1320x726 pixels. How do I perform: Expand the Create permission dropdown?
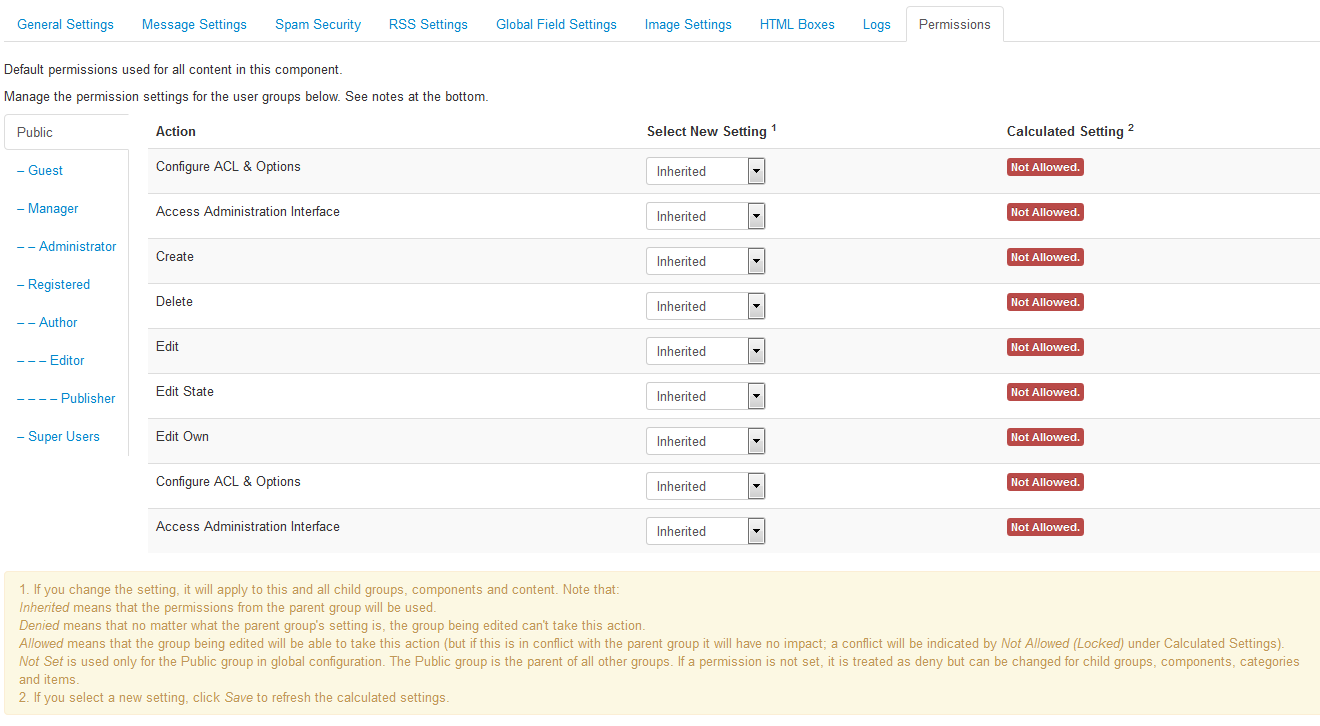(x=706, y=262)
